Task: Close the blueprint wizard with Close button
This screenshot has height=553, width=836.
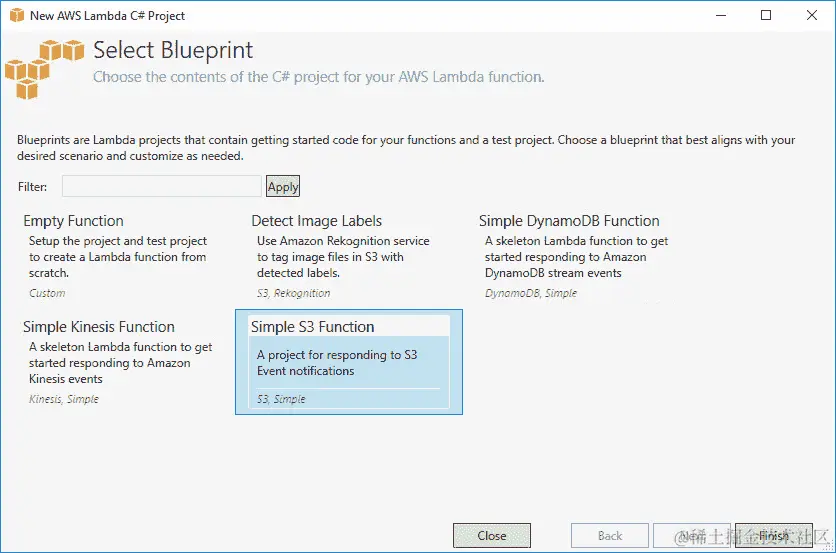Action: coord(492,535)
